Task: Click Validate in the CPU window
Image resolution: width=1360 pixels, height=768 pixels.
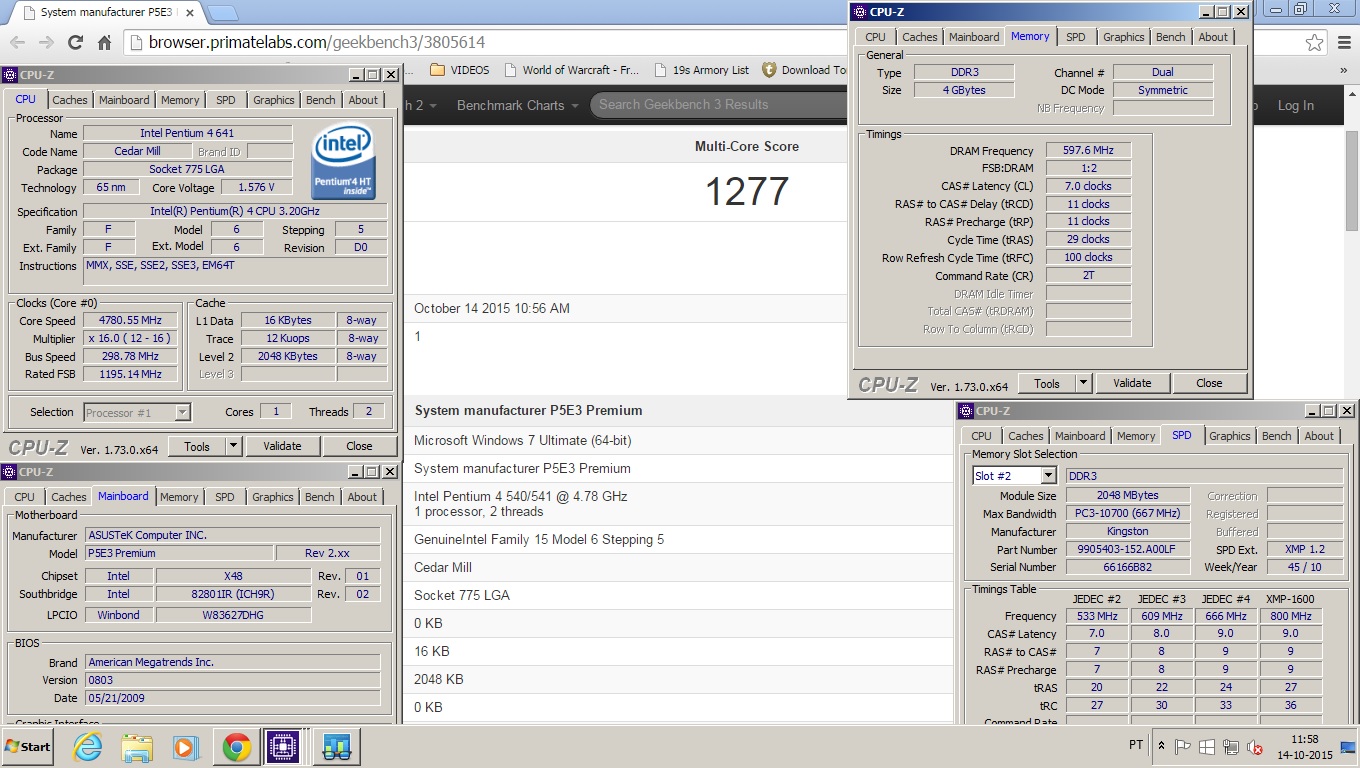Action: coord(282,446)
